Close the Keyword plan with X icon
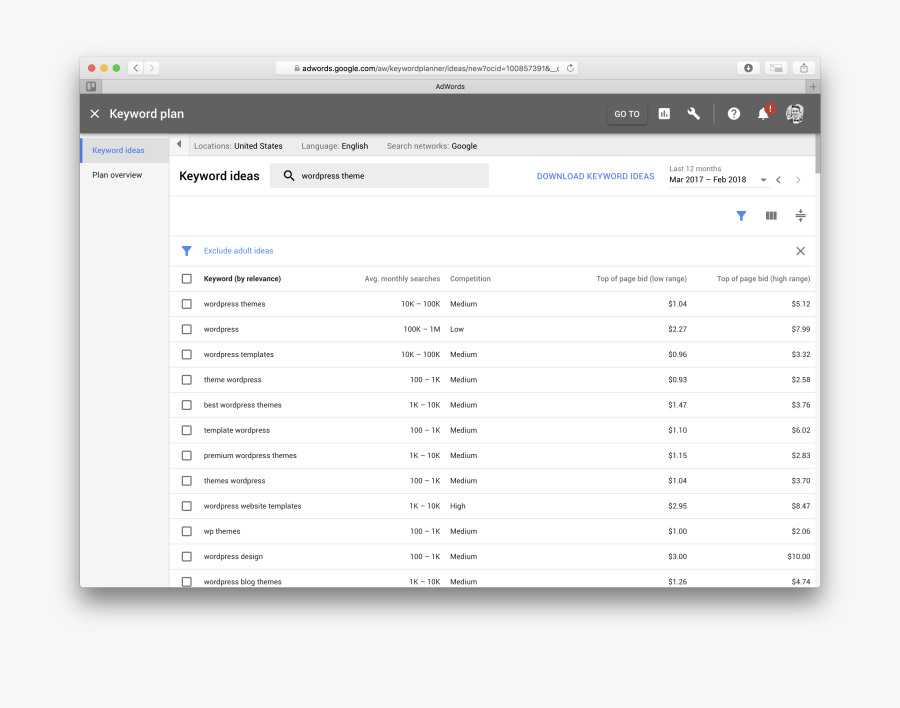Image resolution: width=900 pixels, height=708 pixels. (x=95, y=114)
